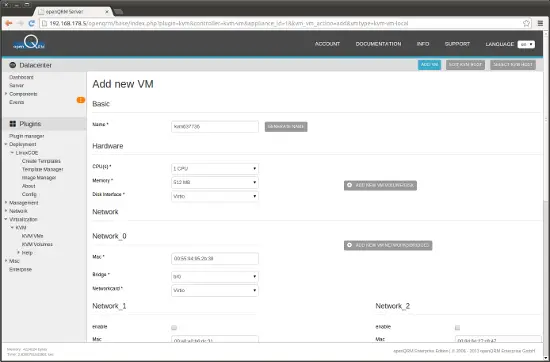Image resolution: width=550 pixels, height=362 pixels.
Task: Open a new browser tab
Action: click(119, 12)
